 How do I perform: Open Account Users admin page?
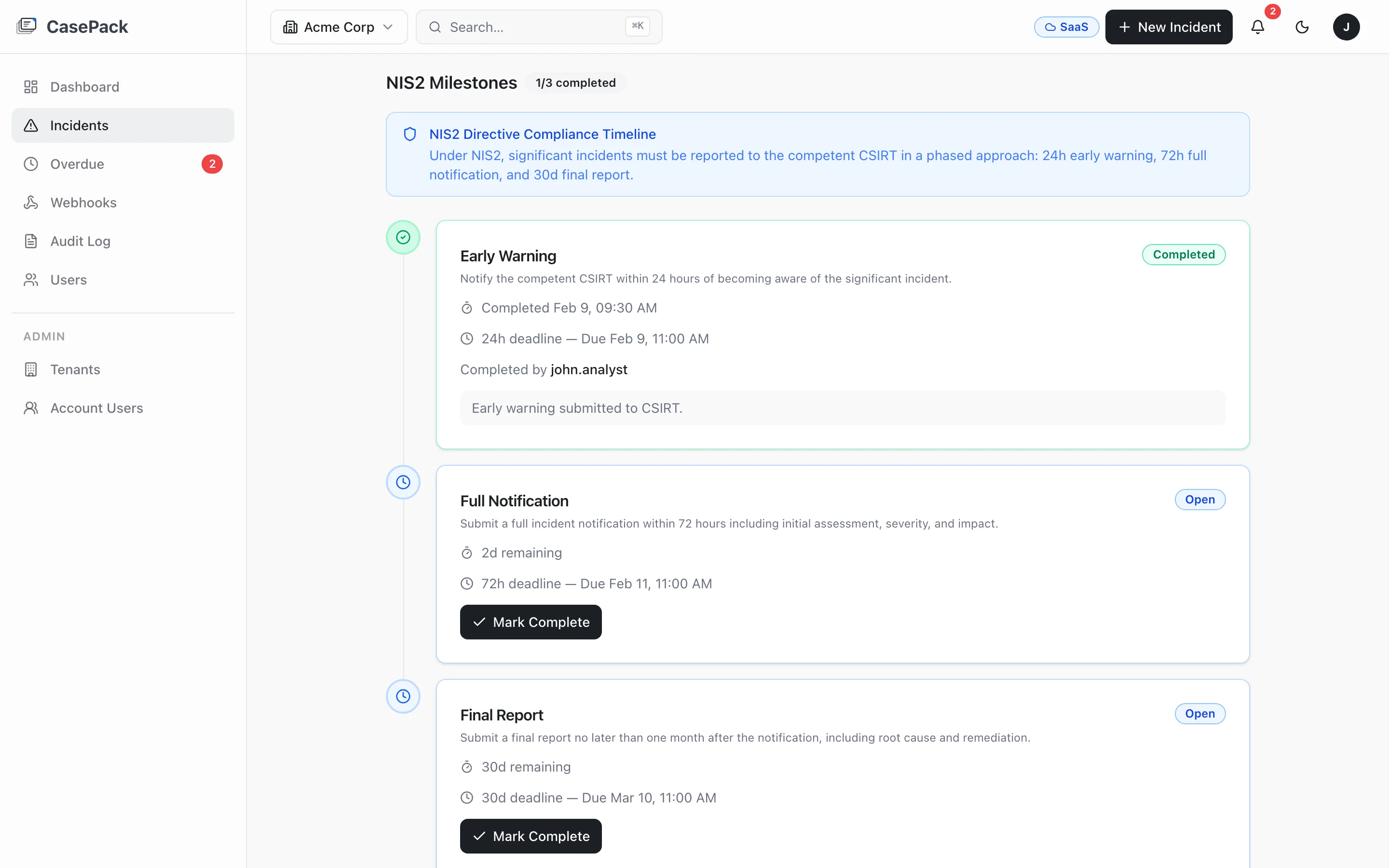[123, 408]
